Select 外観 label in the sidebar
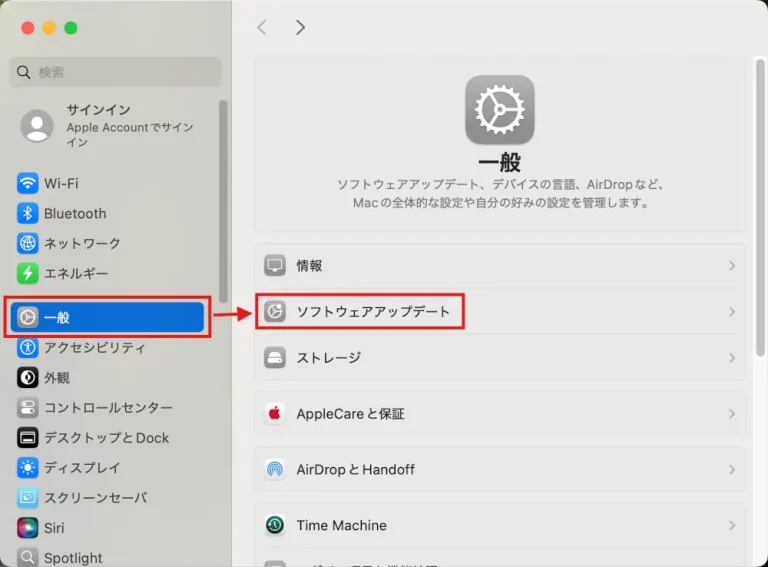The image size is (768, 567). (x=57, y=378)
